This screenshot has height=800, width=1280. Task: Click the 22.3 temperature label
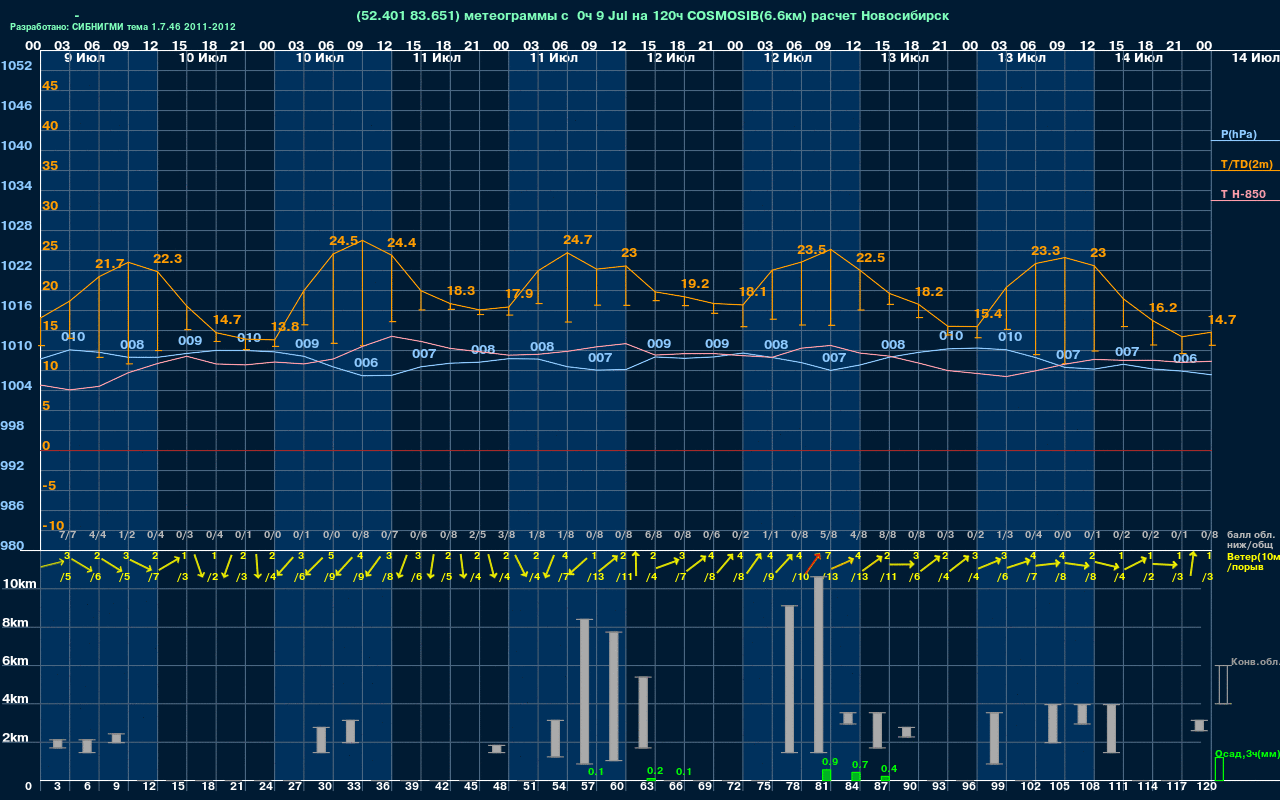[x=168, y=259]
